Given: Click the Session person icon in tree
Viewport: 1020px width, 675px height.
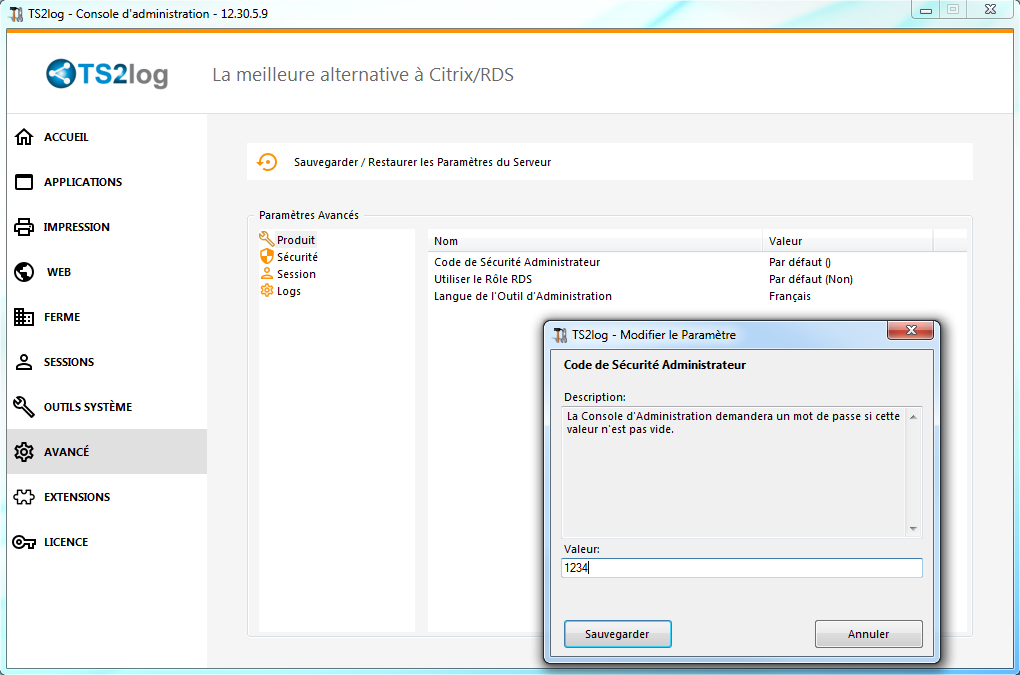Looking at the screenshot, I should (x=267, y=273).
